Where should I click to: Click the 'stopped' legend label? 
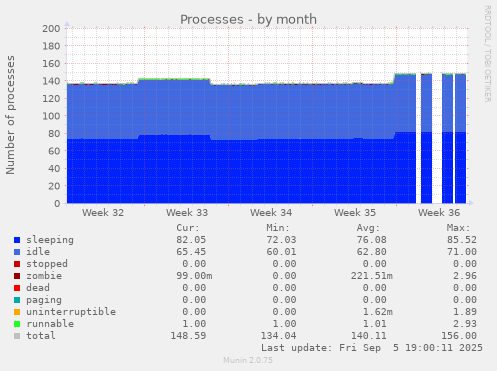click(47, 264)
